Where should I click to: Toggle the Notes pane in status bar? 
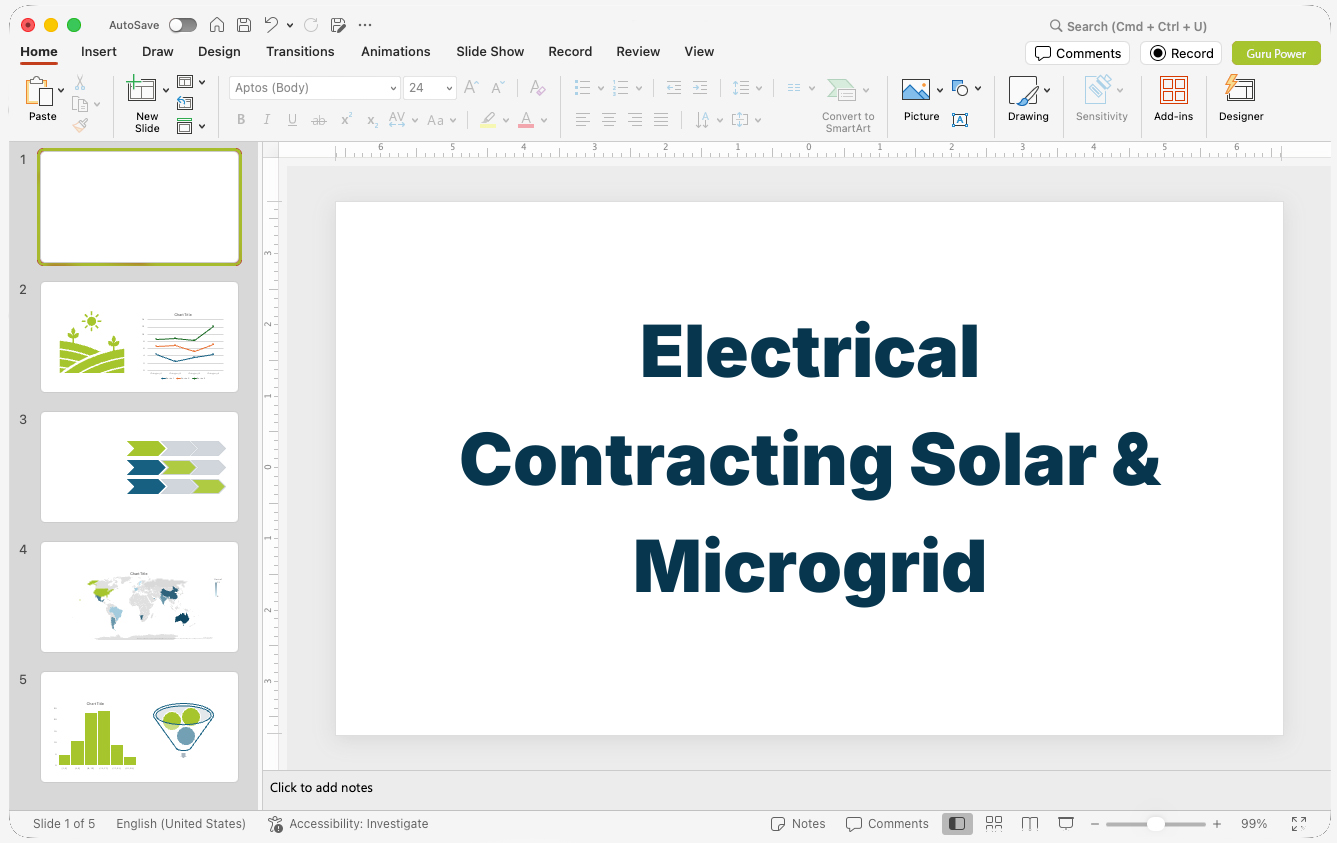(798, 824)
